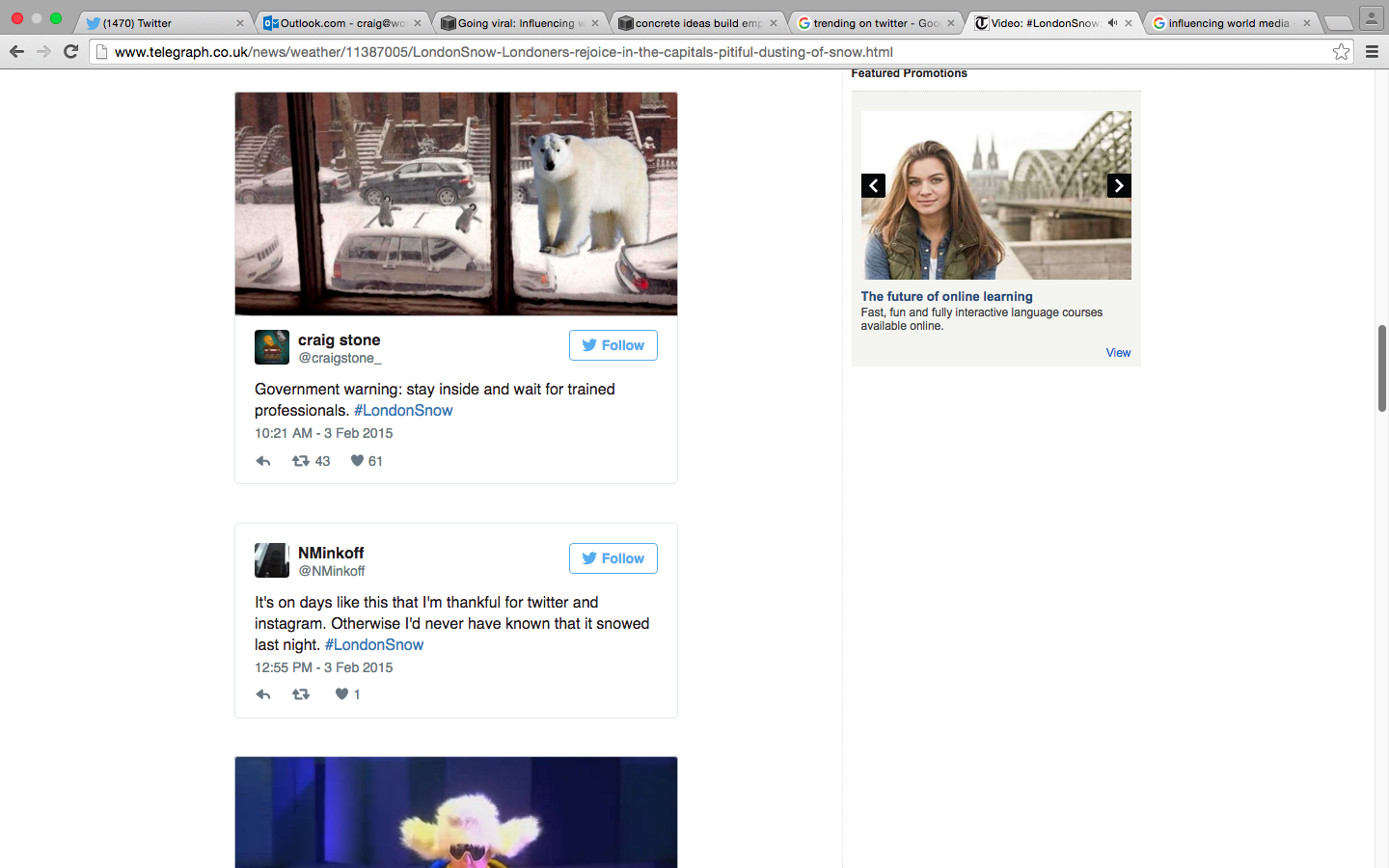The width and height of the screenshot is (1389, 868).
Task: Reply to craig stone's tweet
Action: [263, 461]
